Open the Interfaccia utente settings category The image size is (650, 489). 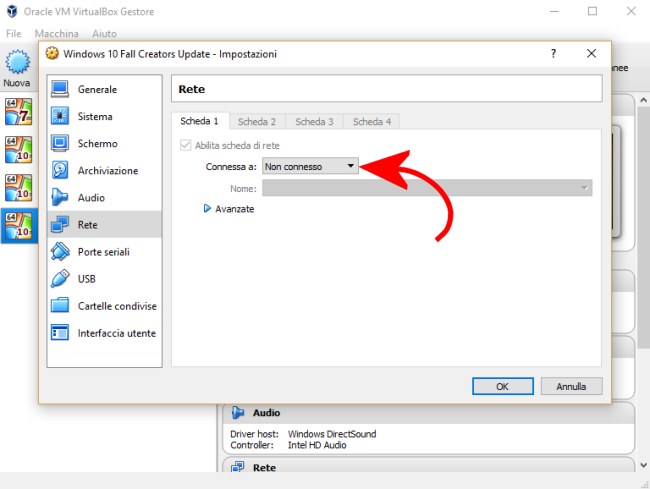[104, 333]
